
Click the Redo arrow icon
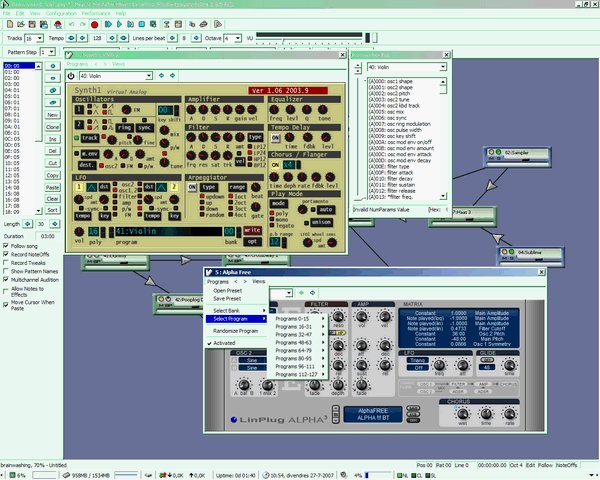[x=83, y=24]
